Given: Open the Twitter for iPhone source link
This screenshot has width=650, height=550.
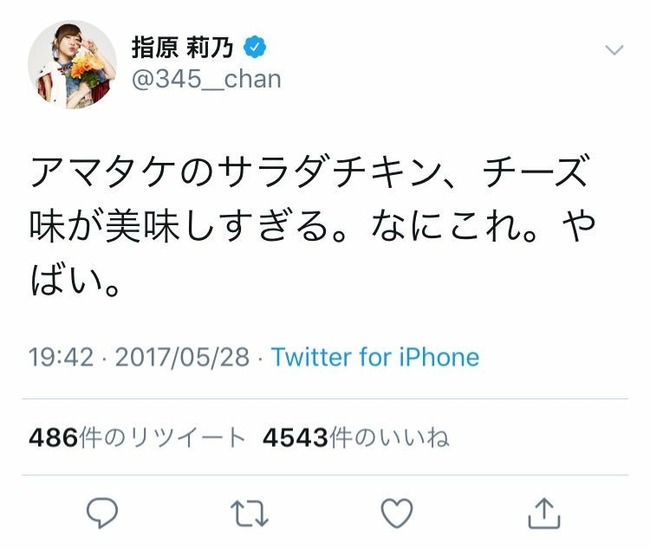Looking at the screenshot, I should pos(375,357).
